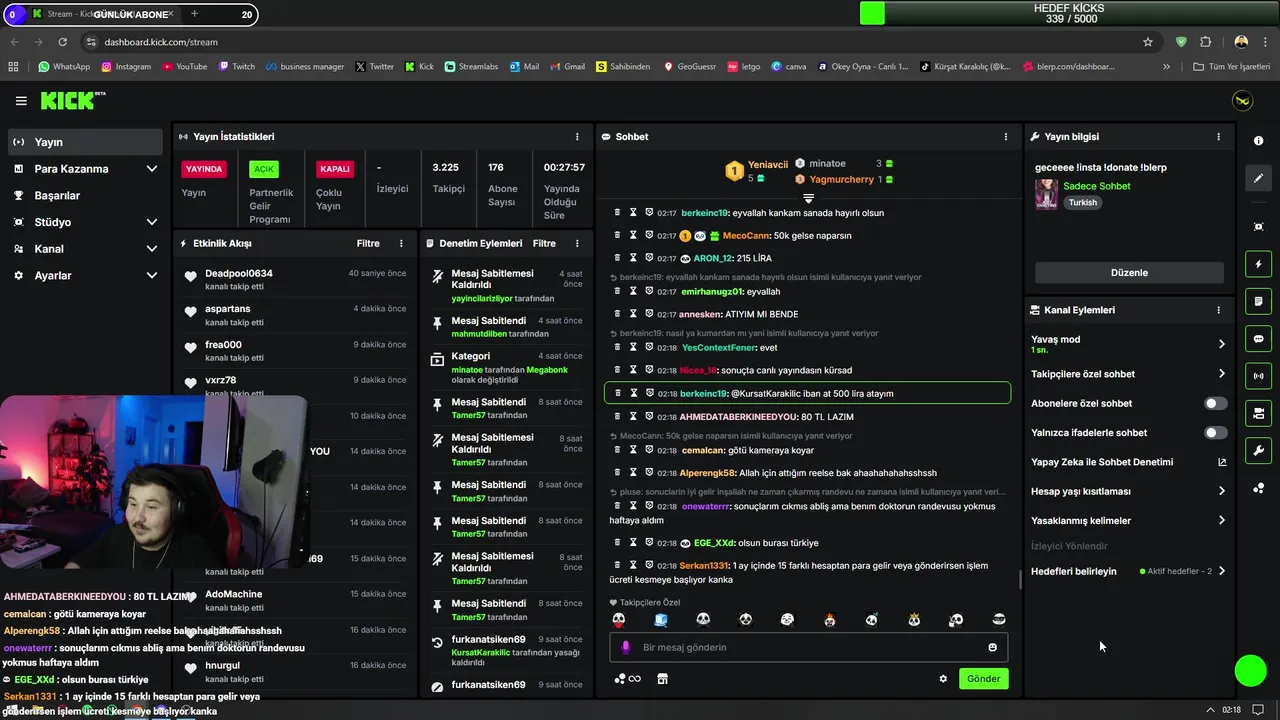The width and height of the screenshot is (1280, 720).
Task: Toggle the wrench stream info panel icon in the right sidebar
Action: click(1258, 450)
